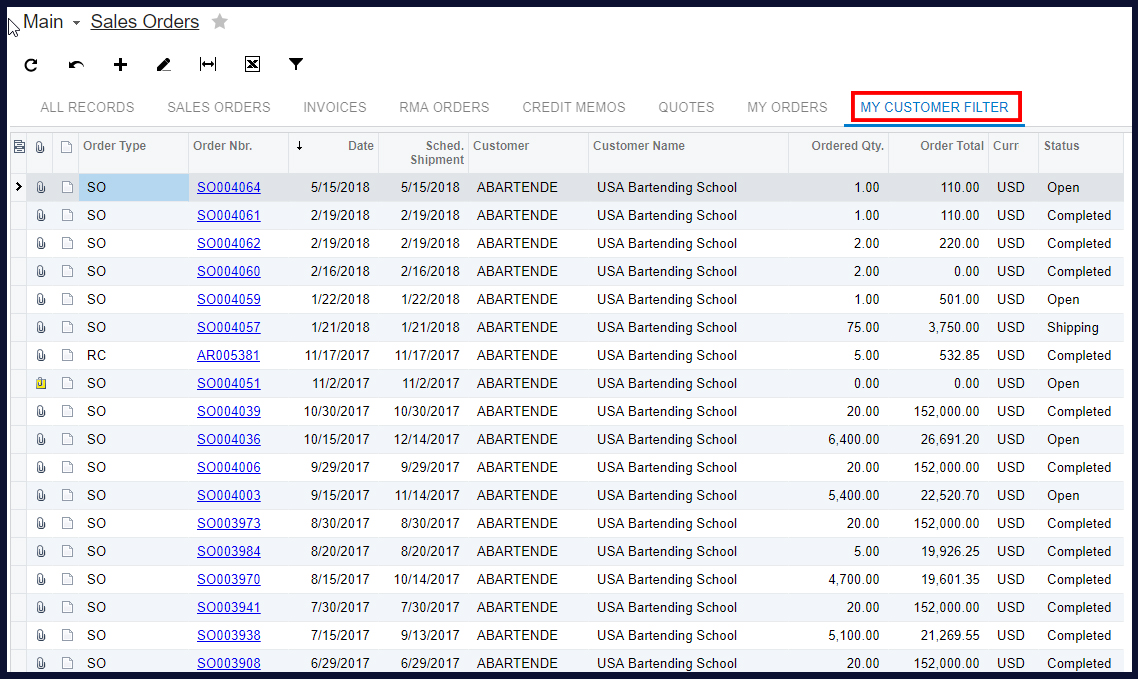Viewport: 1138px width, 679px height.
Task: Open attachment icon for order SO004060
Action: [x=41, y=271]
